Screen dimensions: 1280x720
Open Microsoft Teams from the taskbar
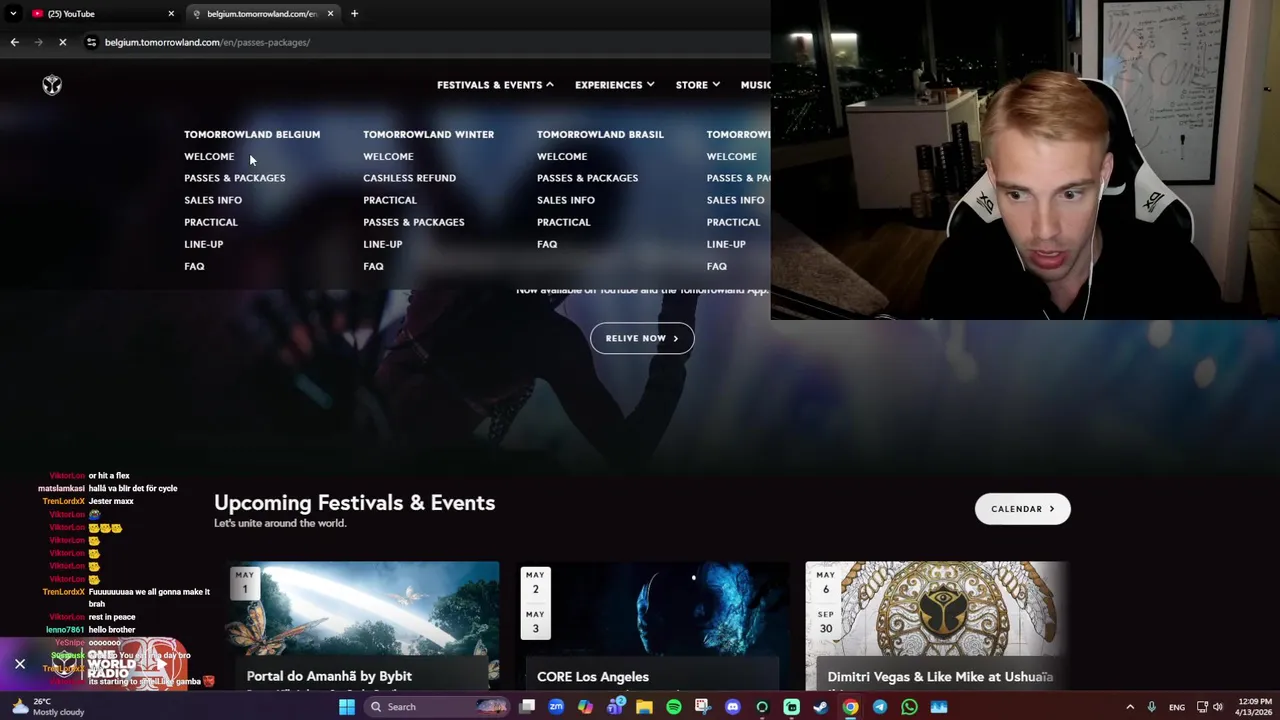coord(615,707)
